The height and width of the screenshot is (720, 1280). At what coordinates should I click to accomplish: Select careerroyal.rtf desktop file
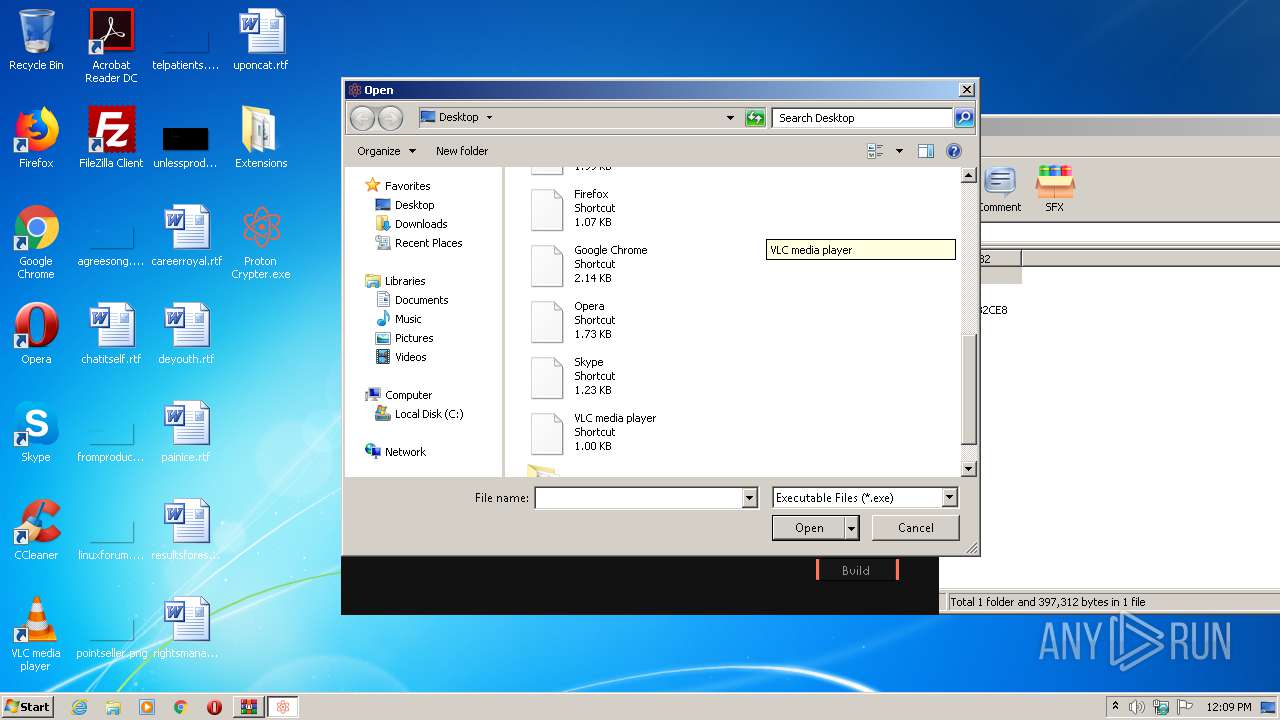(186, 236)
